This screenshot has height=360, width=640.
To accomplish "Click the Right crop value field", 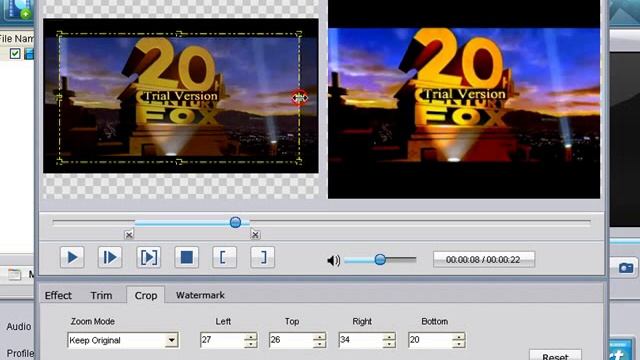I will [361, 340].
